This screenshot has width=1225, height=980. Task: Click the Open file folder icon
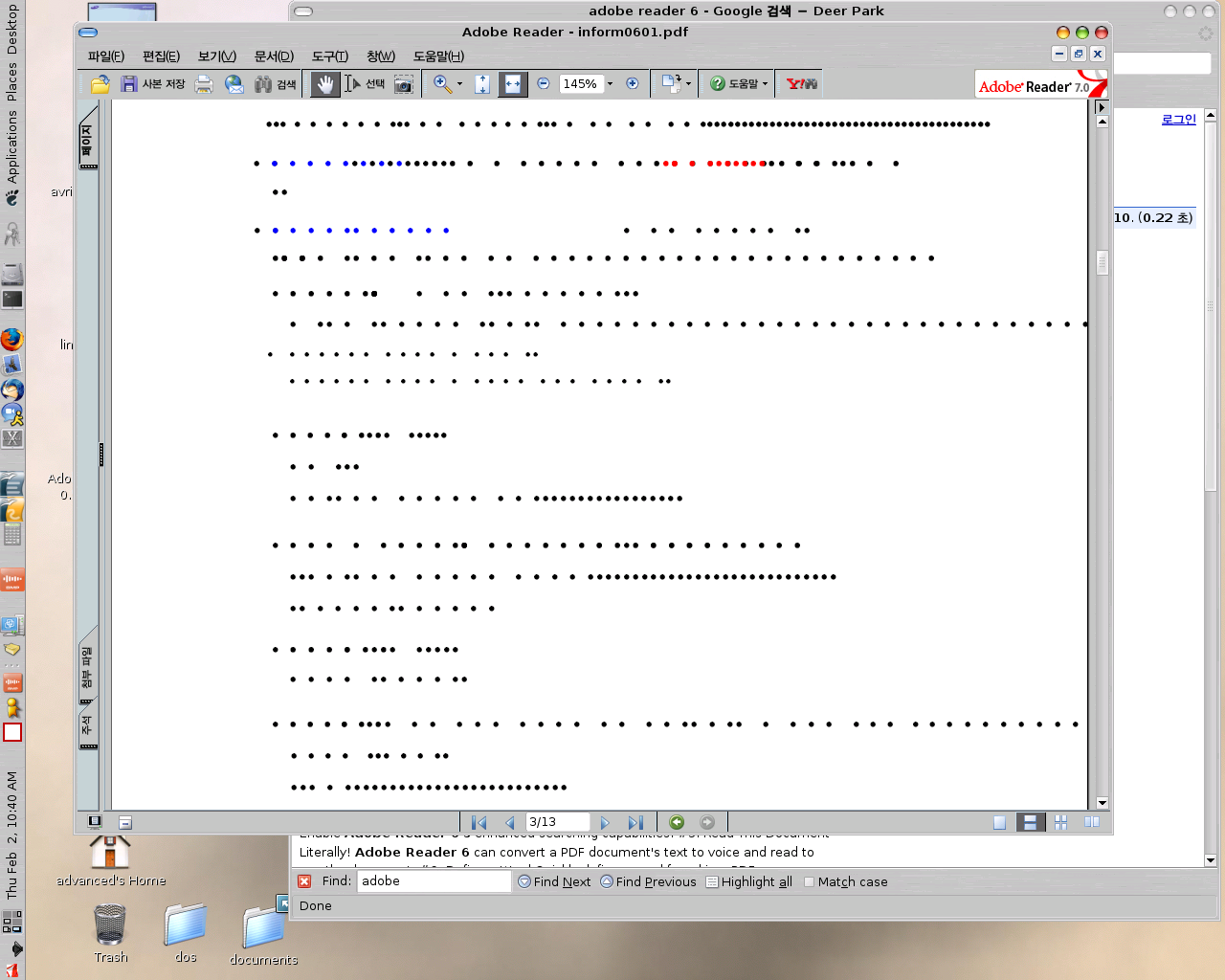(x=100, y=84)
